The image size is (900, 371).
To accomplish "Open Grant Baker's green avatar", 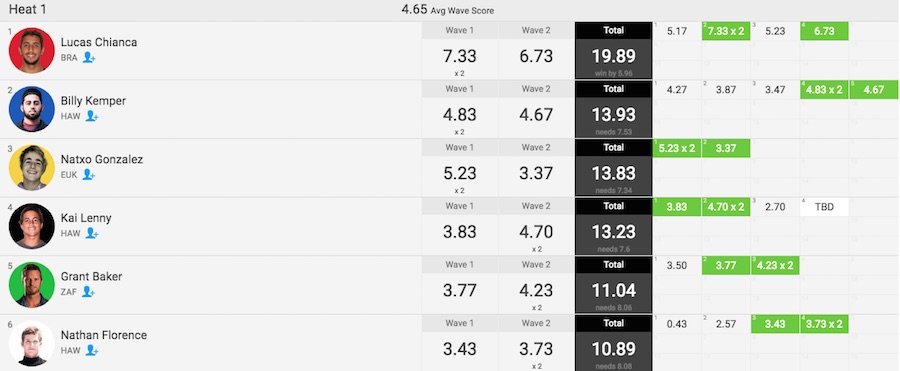I will tap(32, 285).
